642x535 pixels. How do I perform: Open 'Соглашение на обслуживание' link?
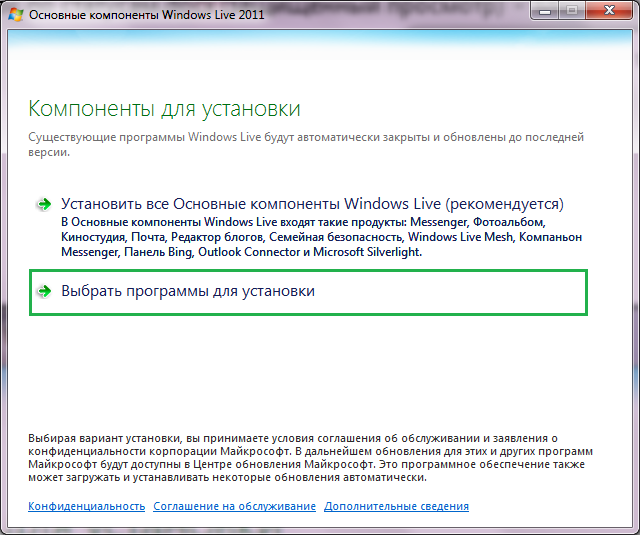pyautogui.click(x=235, y=506)
